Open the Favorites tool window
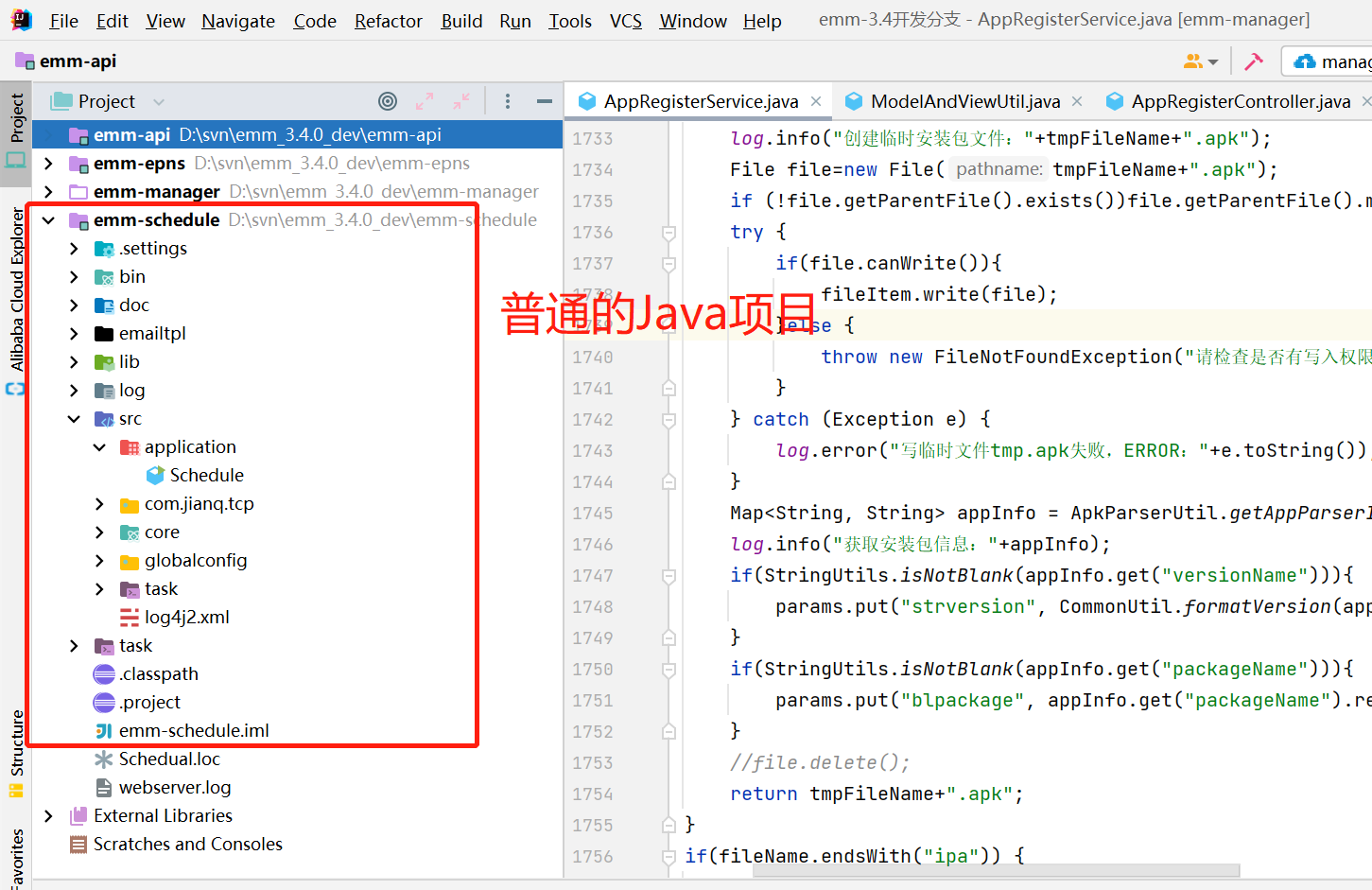This screenshot has width=1372, height=890. (16, 859)
